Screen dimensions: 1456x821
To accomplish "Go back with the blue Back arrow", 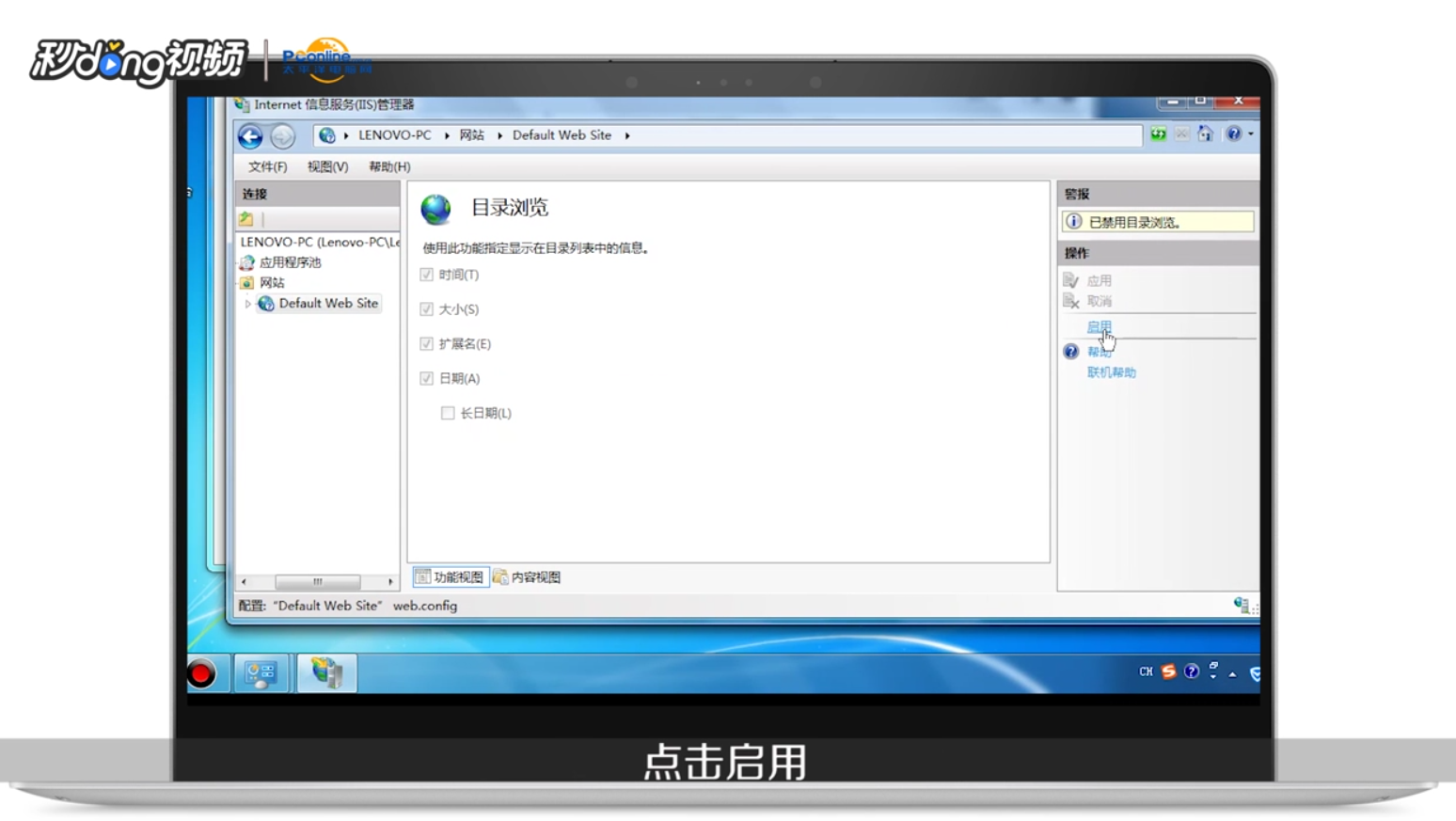I will pyautogui.click(x=250, y=136).
